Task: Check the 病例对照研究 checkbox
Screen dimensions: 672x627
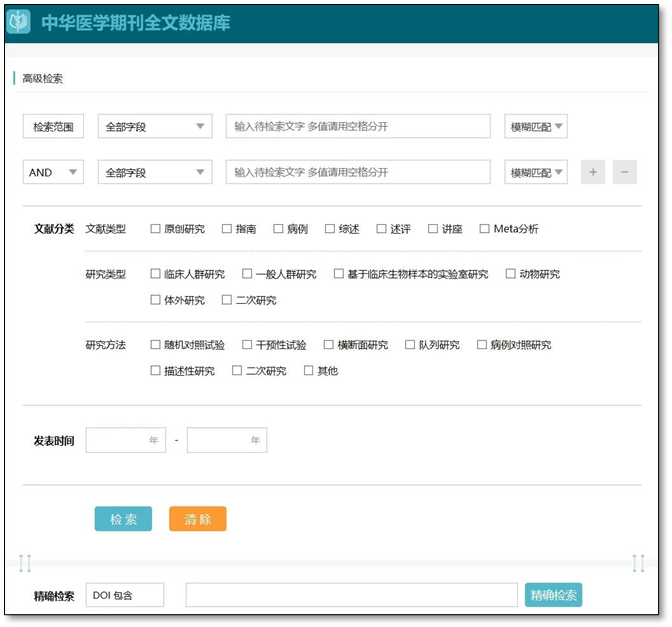Action: [x=482, y=345]
